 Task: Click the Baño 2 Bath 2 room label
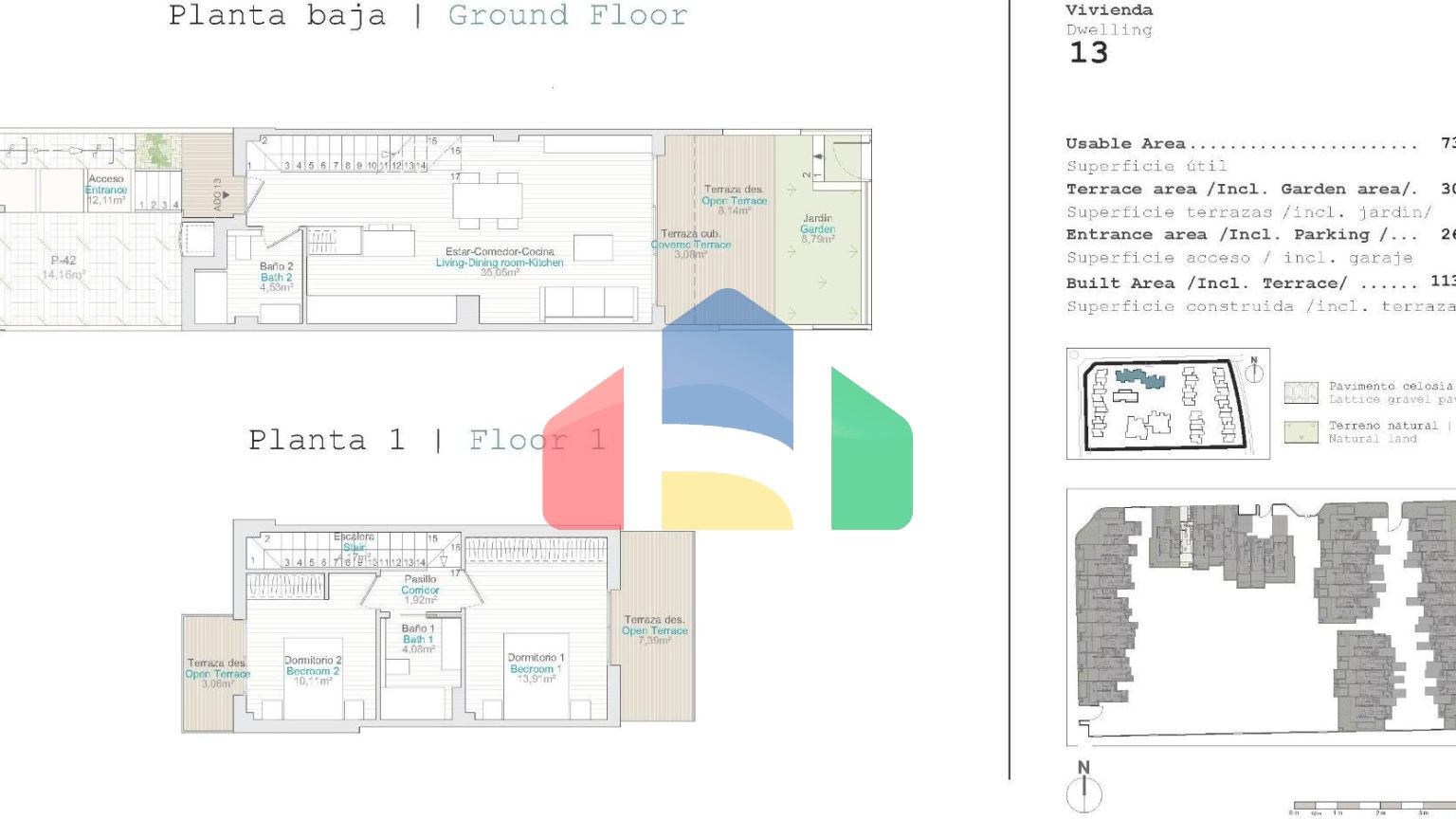point(276,277)
